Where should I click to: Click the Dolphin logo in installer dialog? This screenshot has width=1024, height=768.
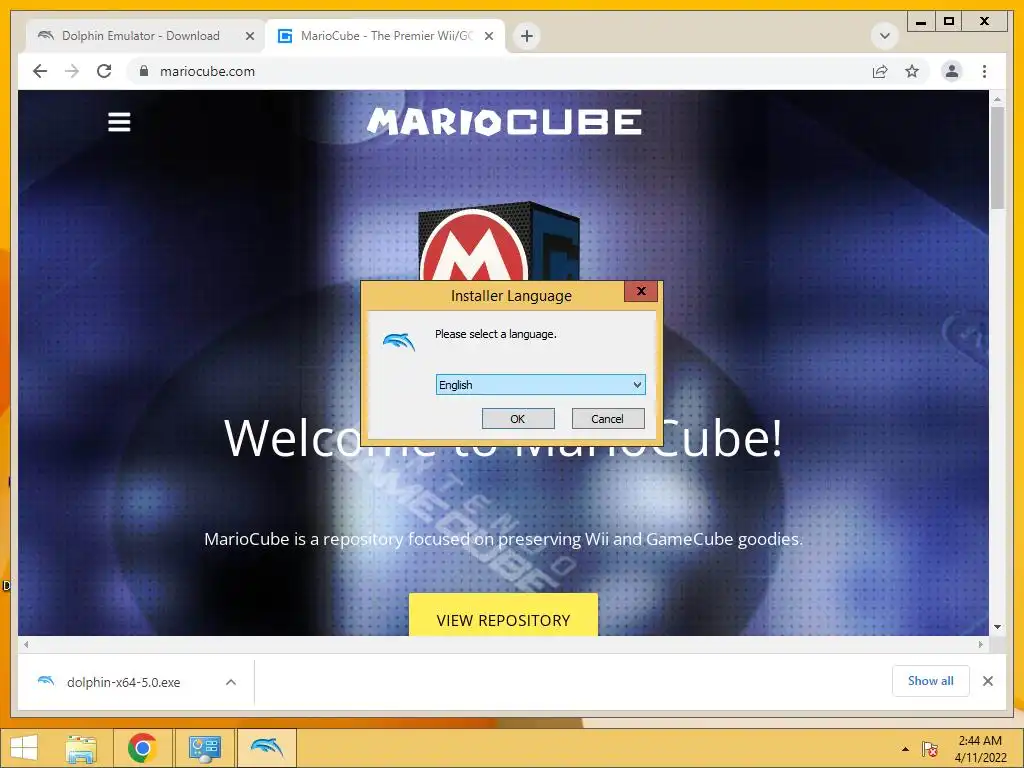399,341
